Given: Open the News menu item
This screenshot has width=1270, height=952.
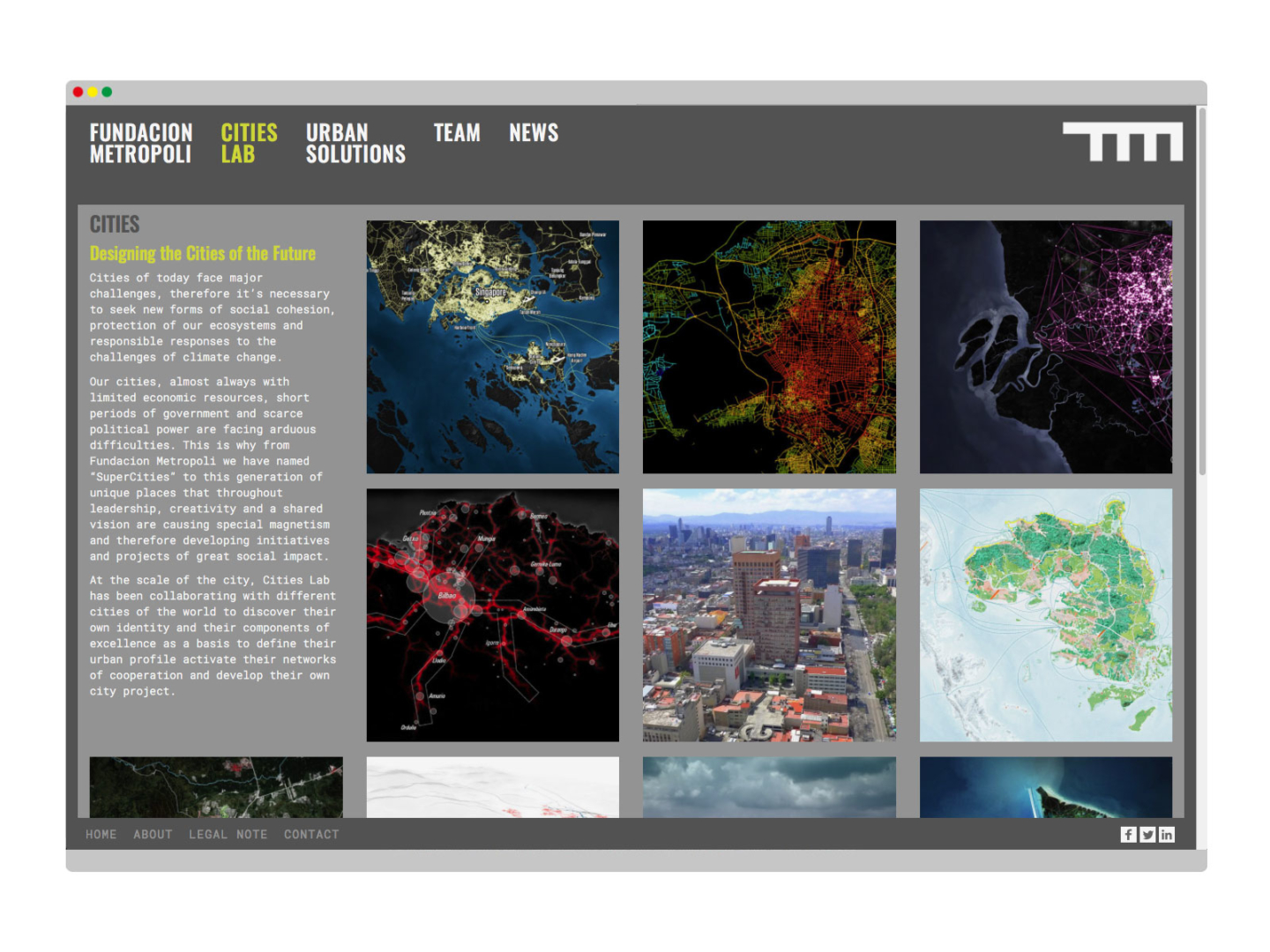Looking at the screenshot, I should click(534, 133).
